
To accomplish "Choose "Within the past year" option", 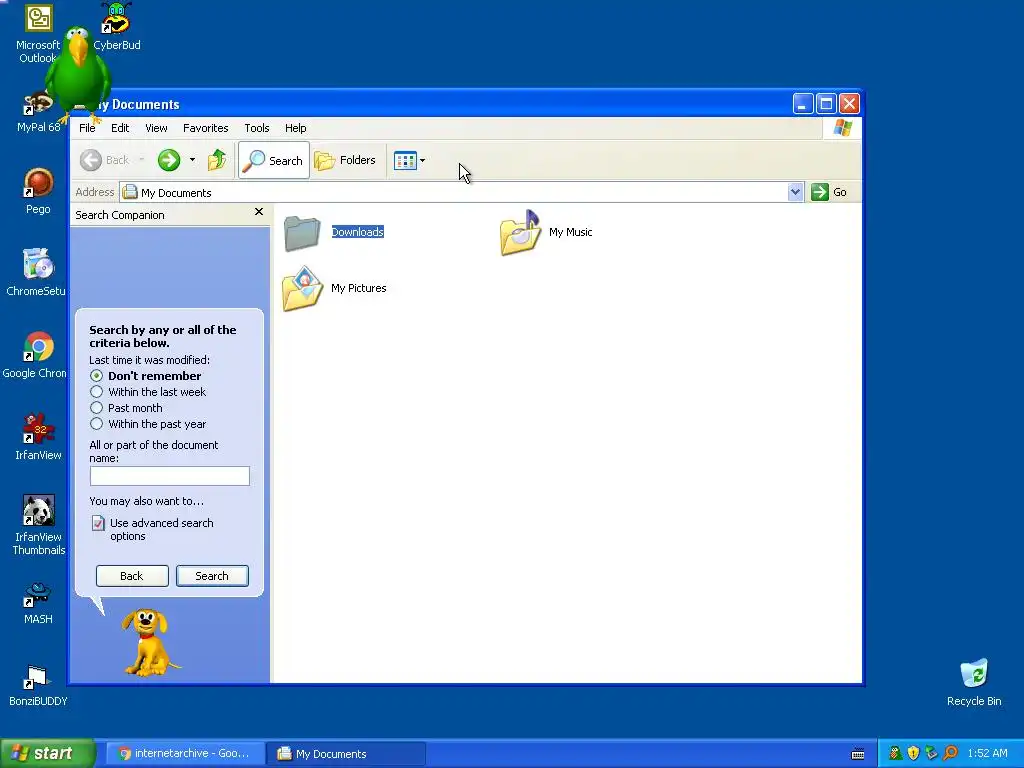I will pyautogui.click(x=97, y=424).
